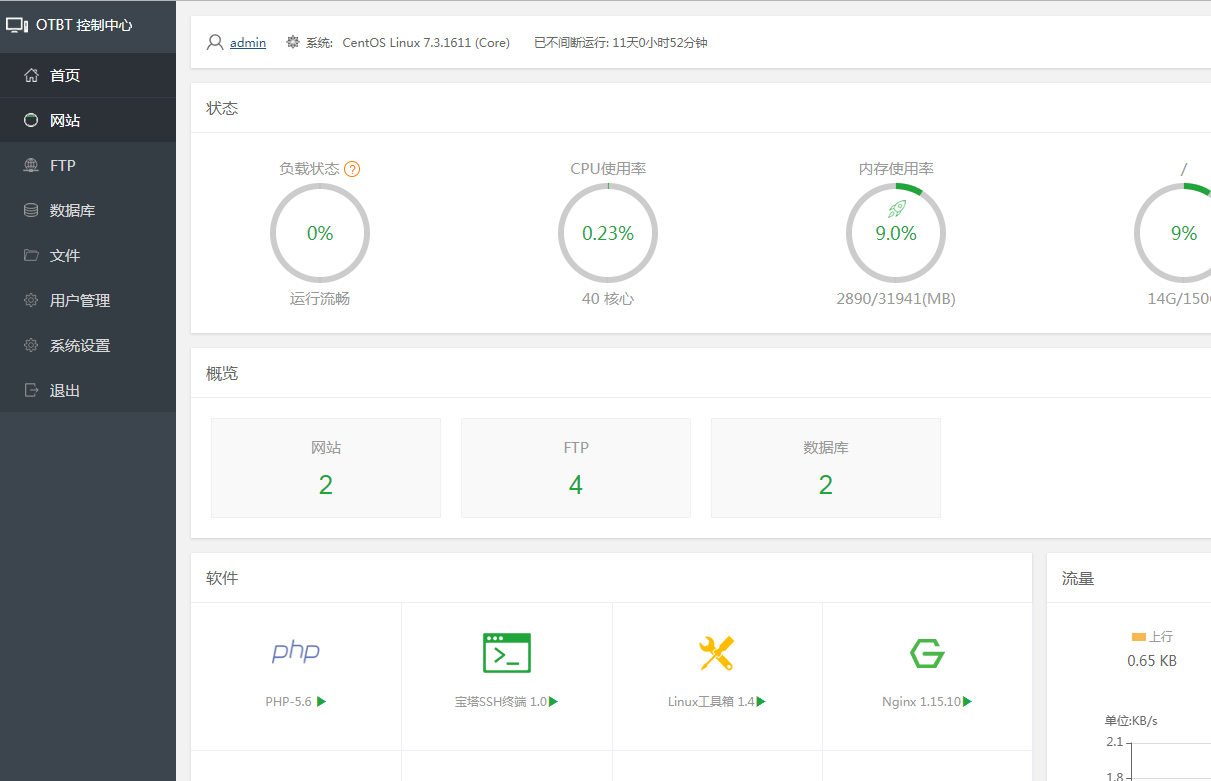
Task: Click the PHP-5.6 software label
Action: pyautogui.click(x=289, y=702)
